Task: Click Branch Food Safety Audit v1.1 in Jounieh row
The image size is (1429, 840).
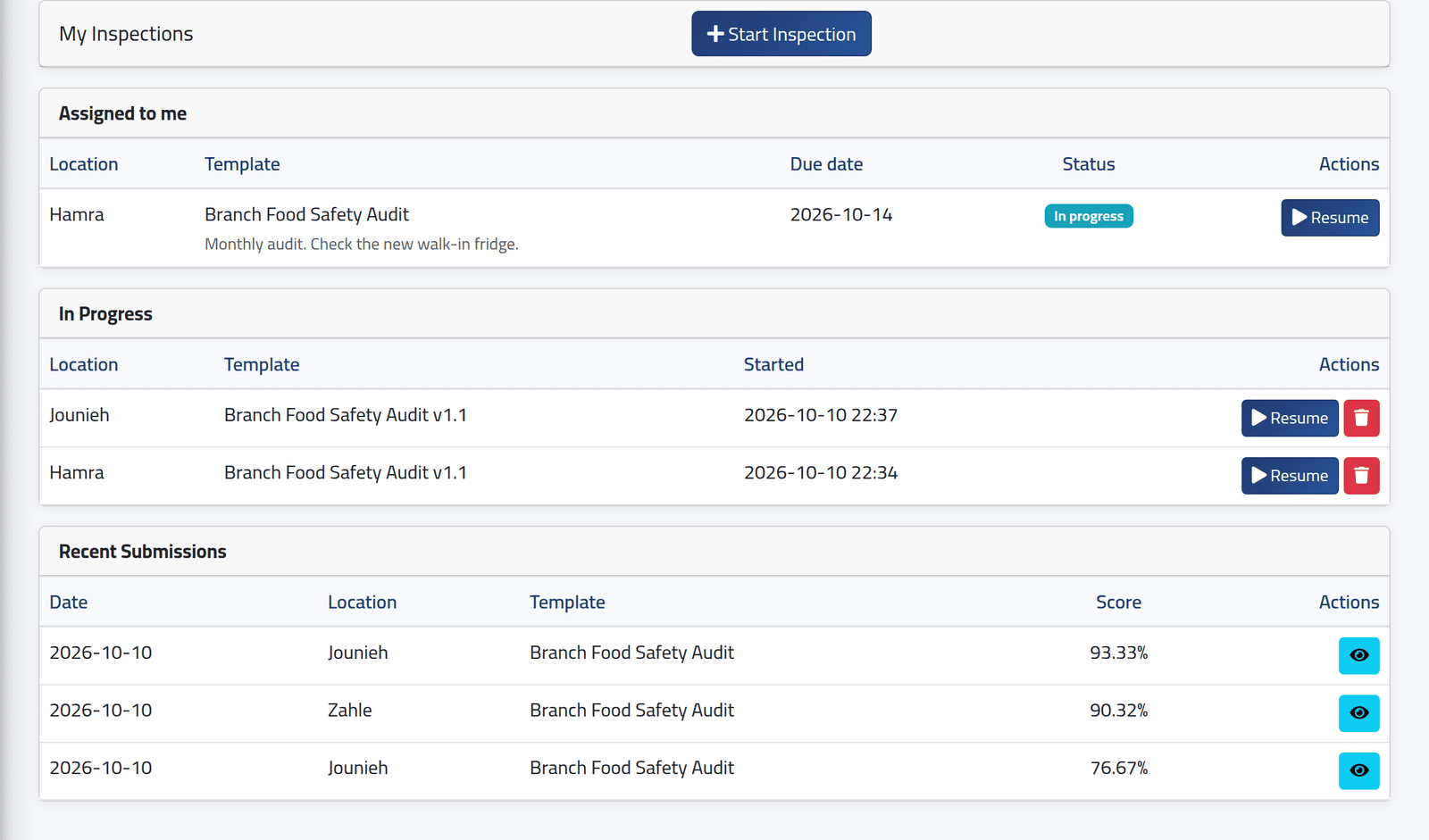Action: [346, 415]
